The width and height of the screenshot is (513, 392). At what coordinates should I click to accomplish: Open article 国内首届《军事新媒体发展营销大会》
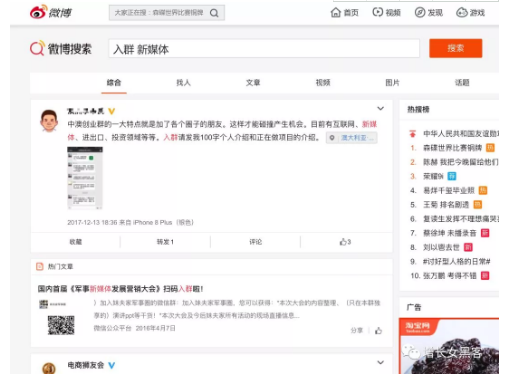(120, 289)
